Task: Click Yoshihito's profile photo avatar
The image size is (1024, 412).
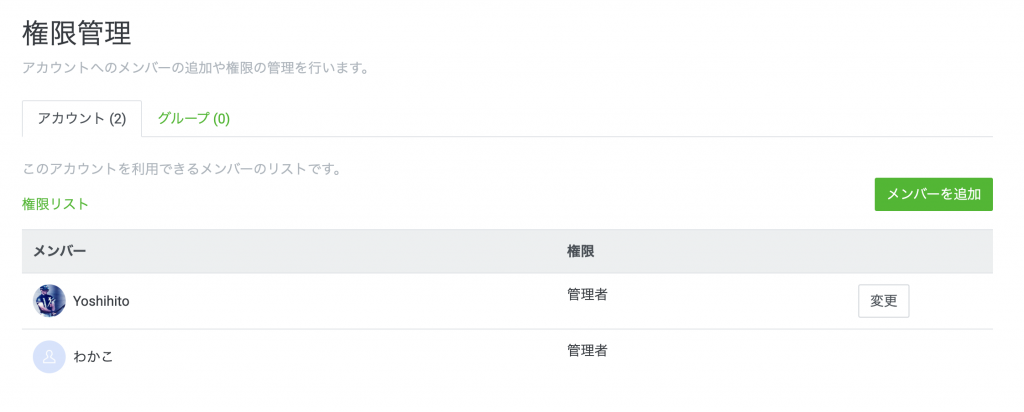Action: pos(49,301)
